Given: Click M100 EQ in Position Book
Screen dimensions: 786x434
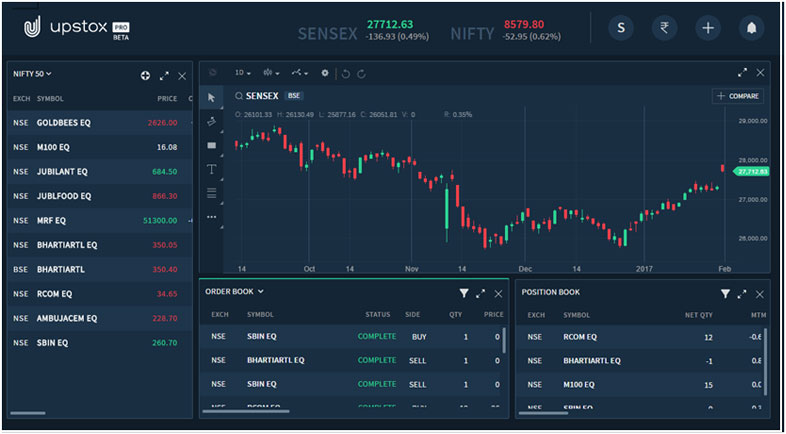Looking at the screenshot, I should (639, 385).
